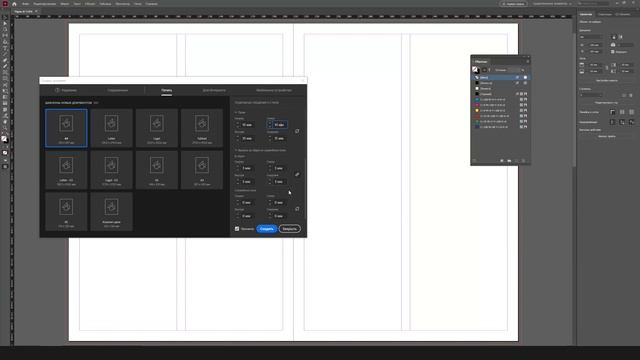
Task: Open the page size preset dropdown
Action: tap(591, 37)
